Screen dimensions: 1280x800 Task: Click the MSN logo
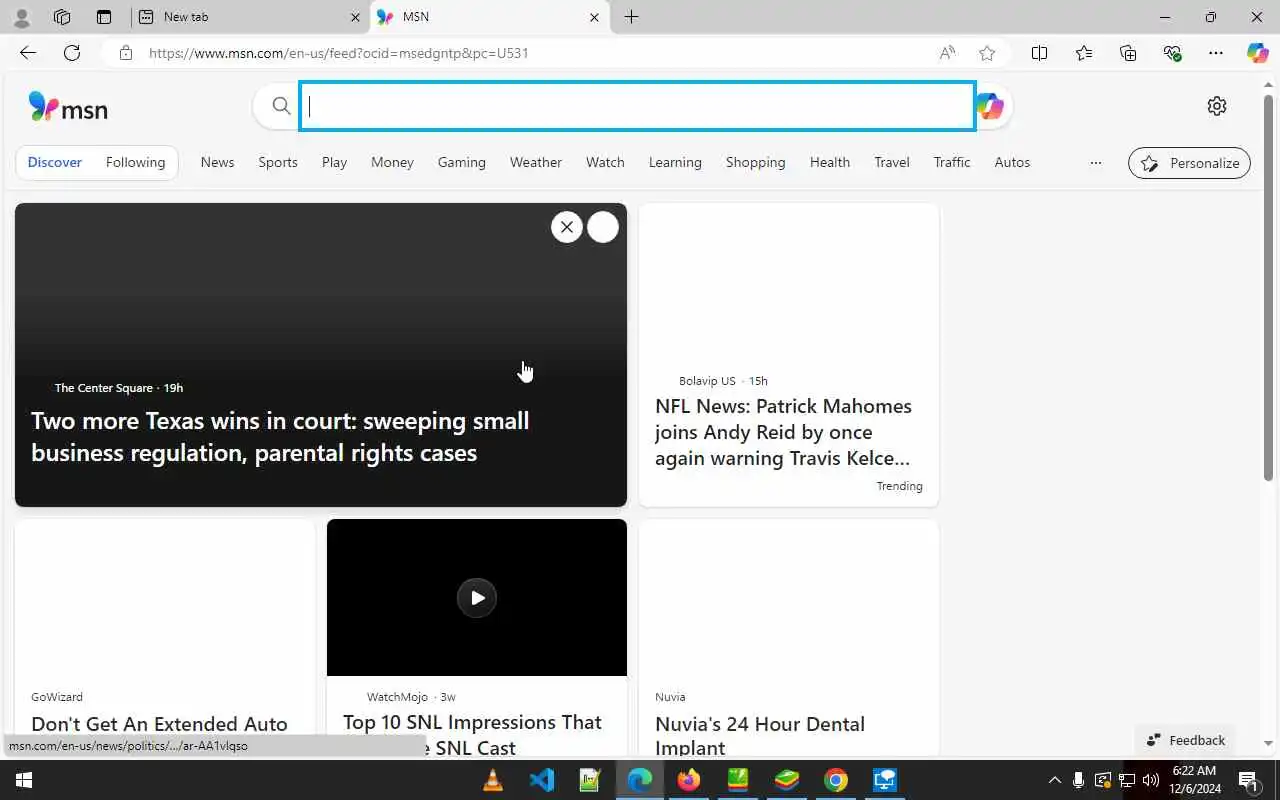click(x=68, y=107)
